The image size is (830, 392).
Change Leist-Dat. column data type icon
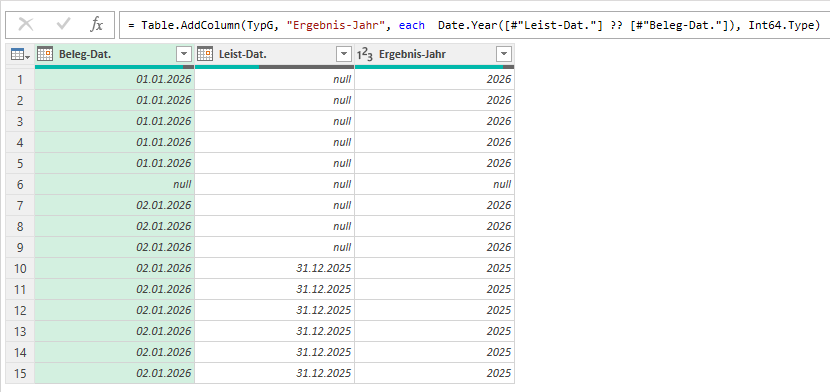click(x=205, y=54)
